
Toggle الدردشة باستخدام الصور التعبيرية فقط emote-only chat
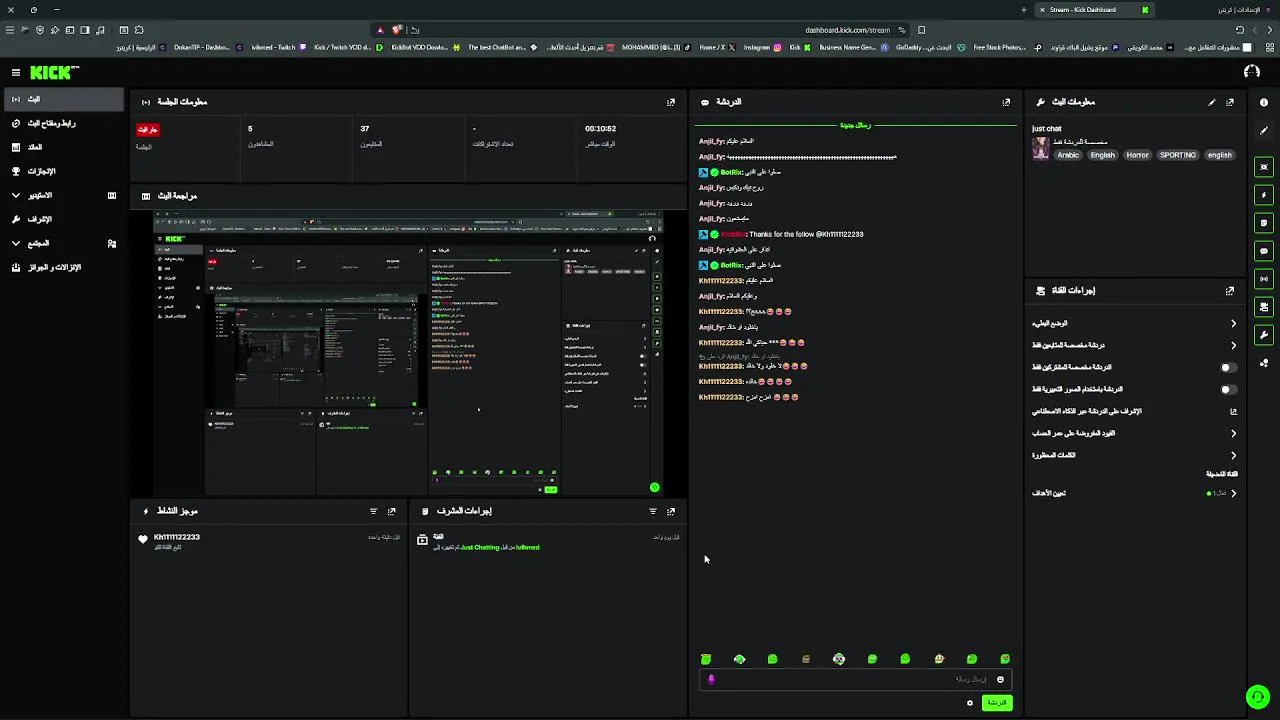tap(1228, 389)
